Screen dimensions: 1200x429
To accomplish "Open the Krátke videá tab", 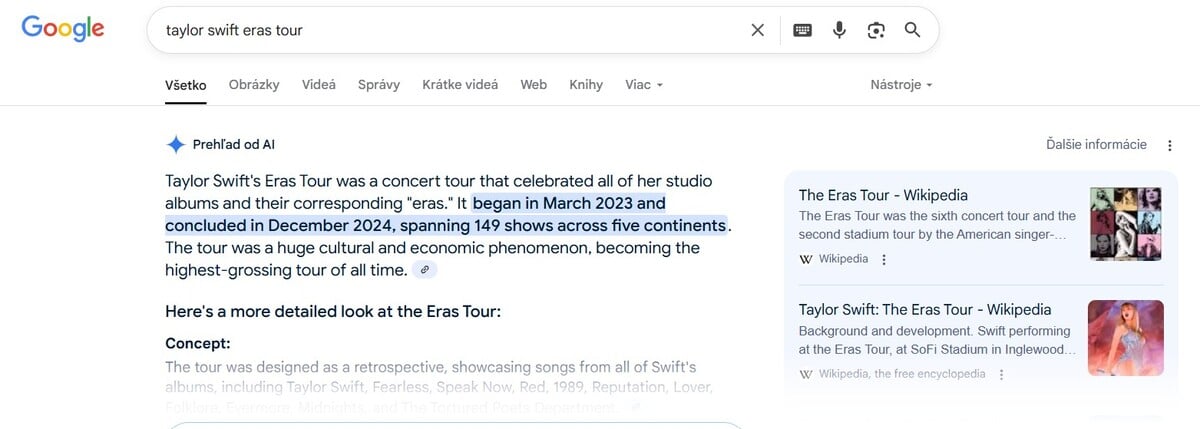I will click(460, 85).
